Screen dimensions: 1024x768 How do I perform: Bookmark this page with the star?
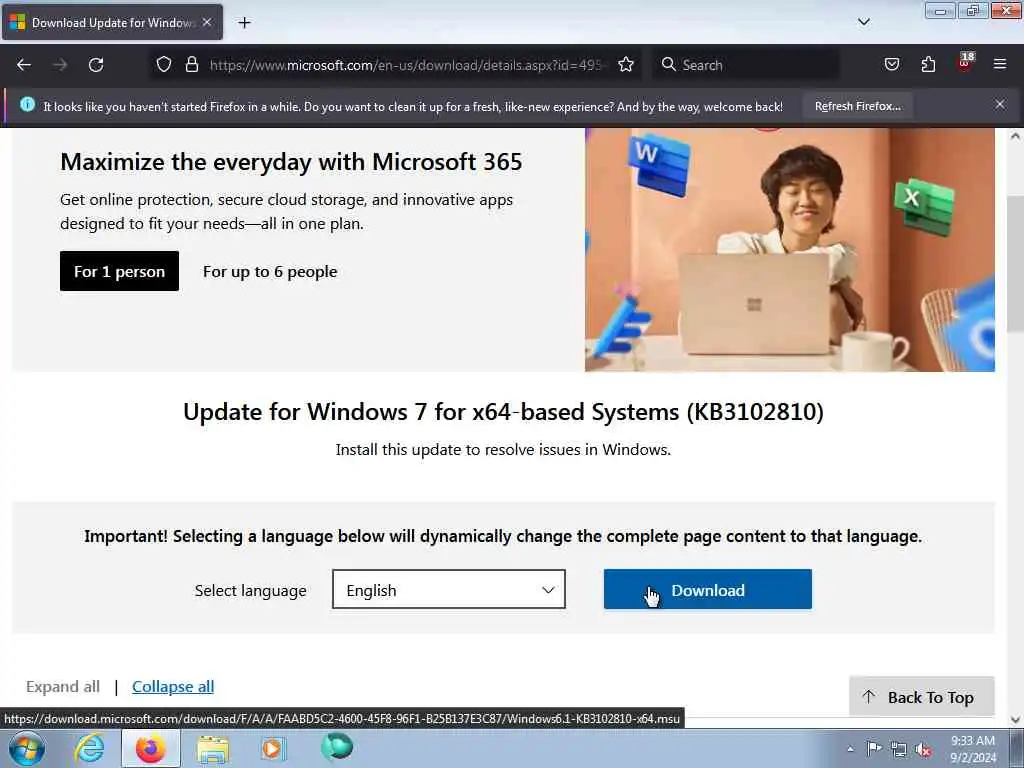(x=626, y=65)
